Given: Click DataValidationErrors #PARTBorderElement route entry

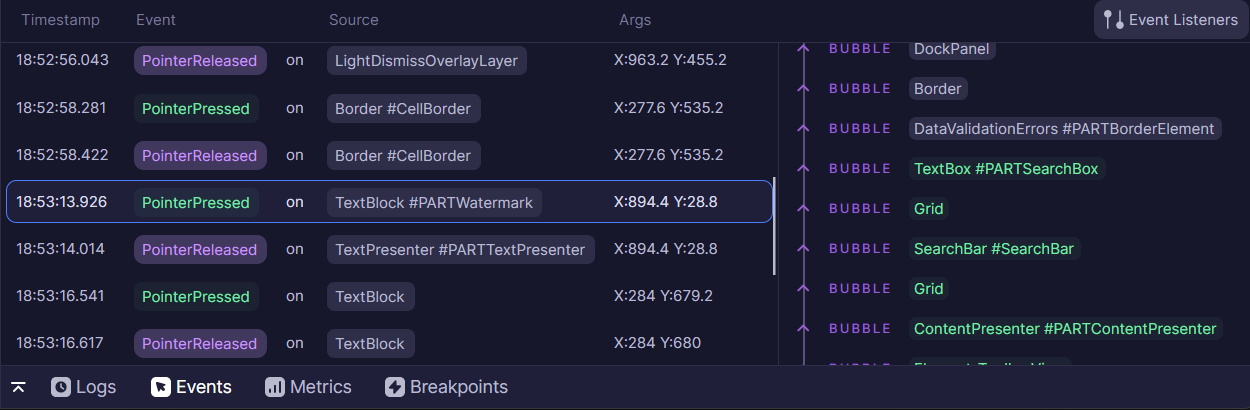Looking at the screenshot, I should point(1064,129).
